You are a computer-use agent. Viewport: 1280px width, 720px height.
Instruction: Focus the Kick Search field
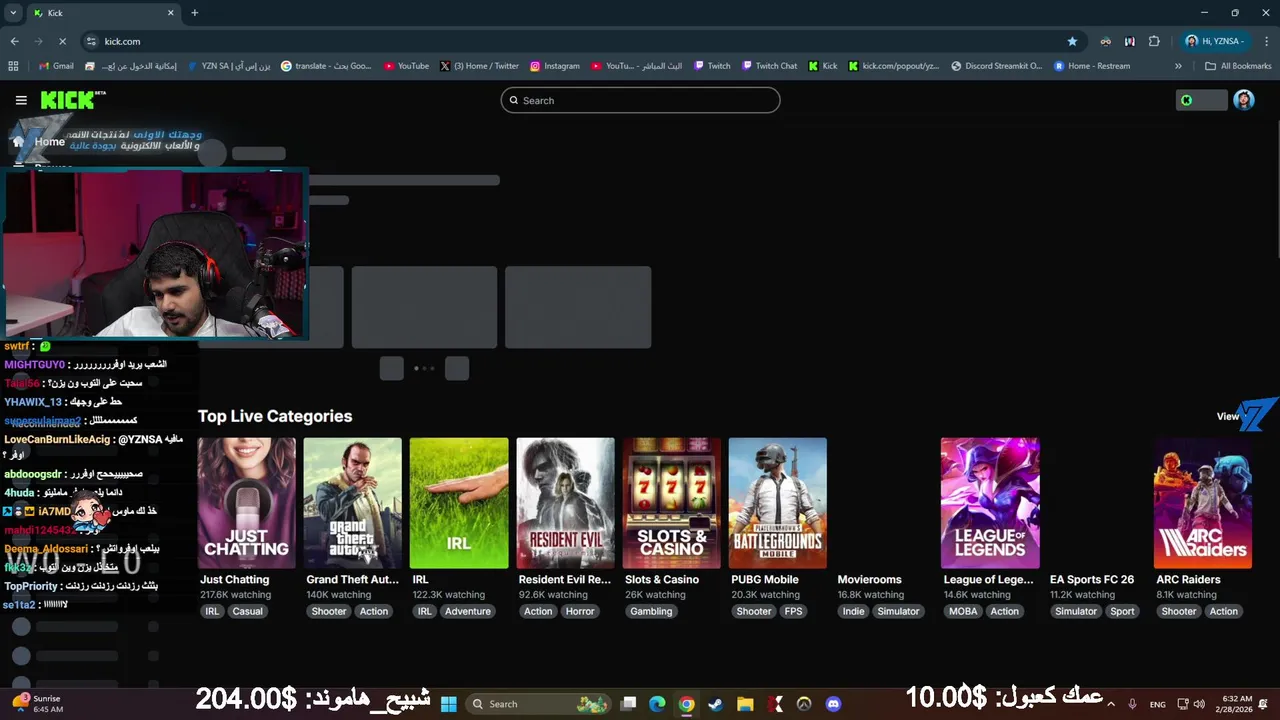click(640, 100)
